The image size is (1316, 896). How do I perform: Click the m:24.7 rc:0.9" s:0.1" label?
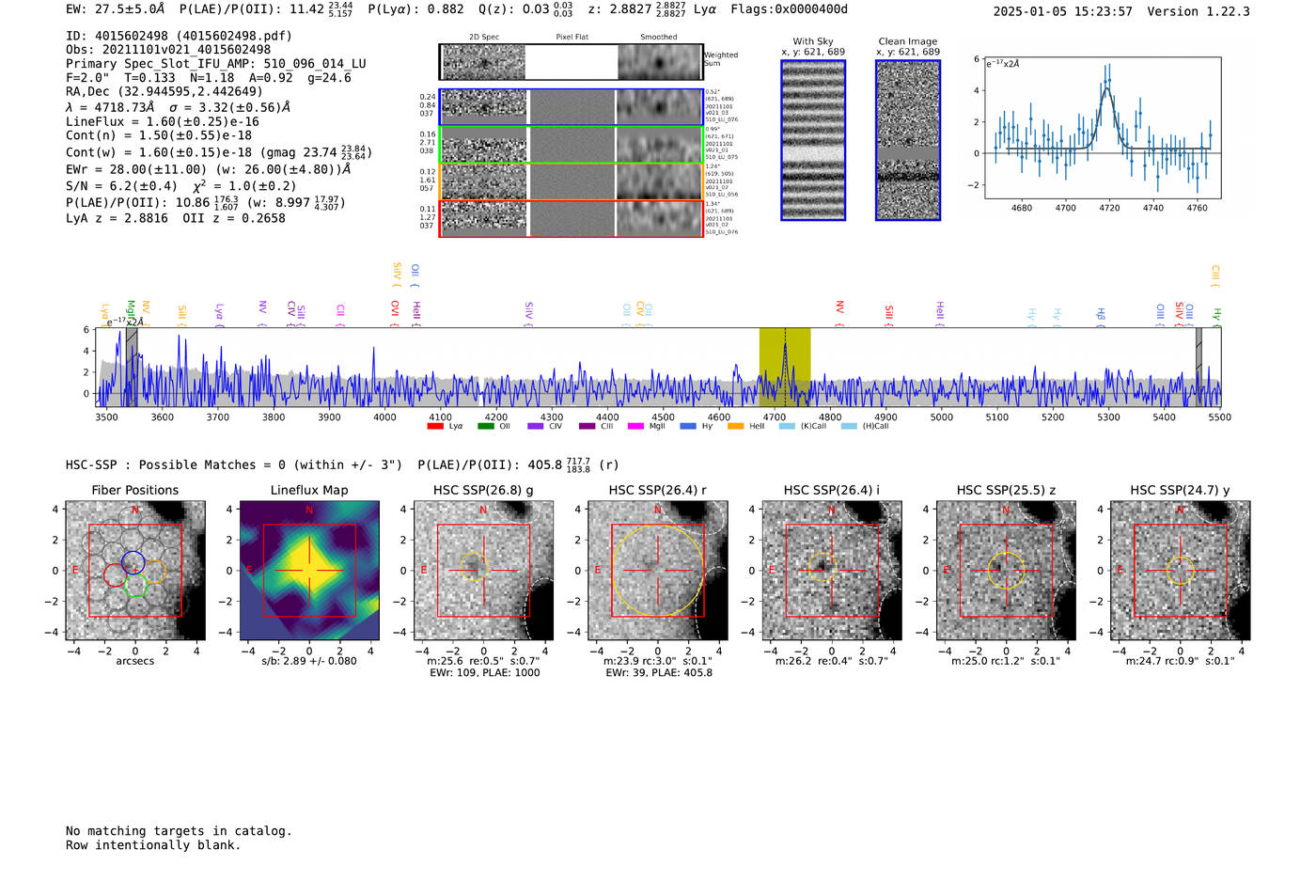(1181, 661)
